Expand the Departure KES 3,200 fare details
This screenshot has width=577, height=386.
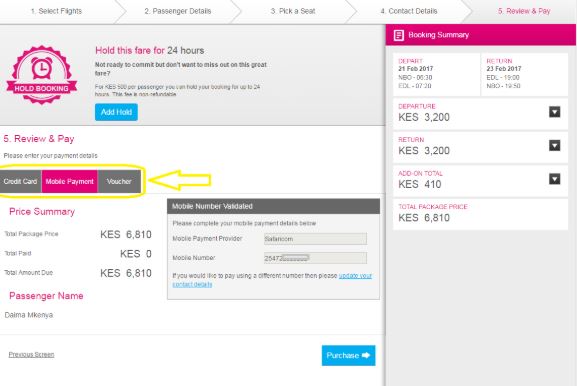coord(555,112)
